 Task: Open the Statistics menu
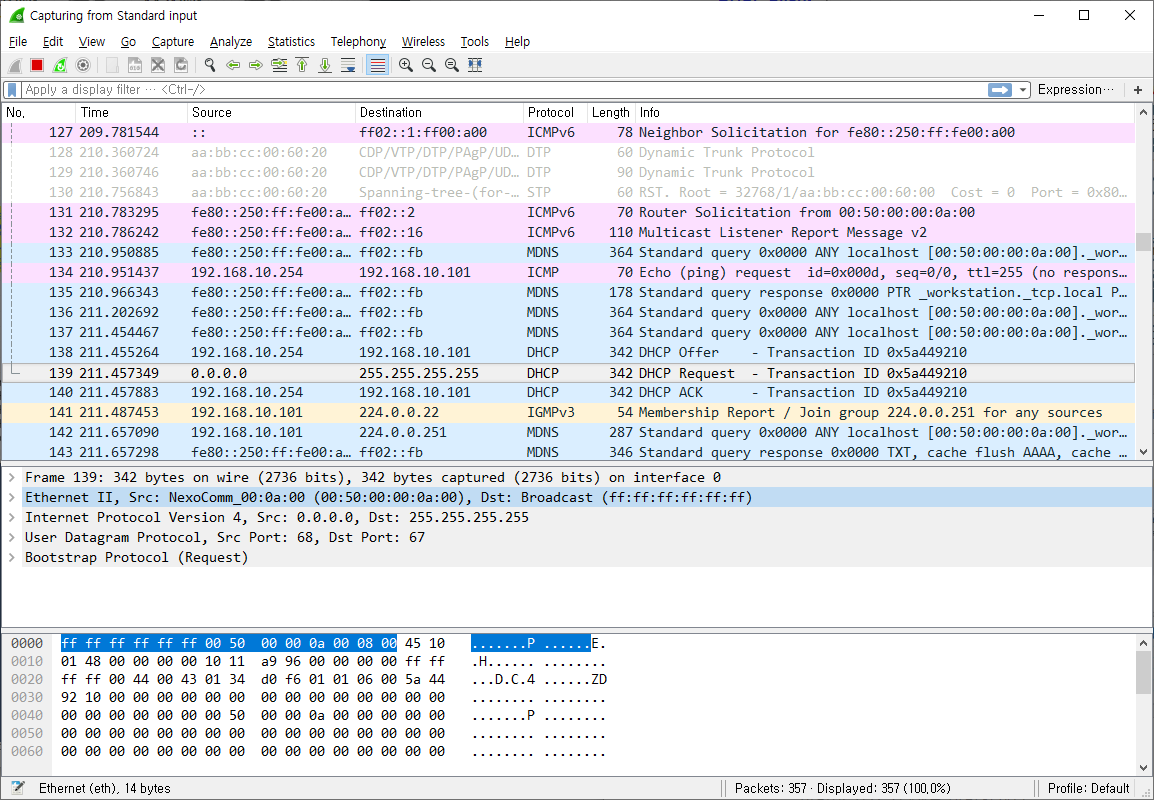click(291, 42)
